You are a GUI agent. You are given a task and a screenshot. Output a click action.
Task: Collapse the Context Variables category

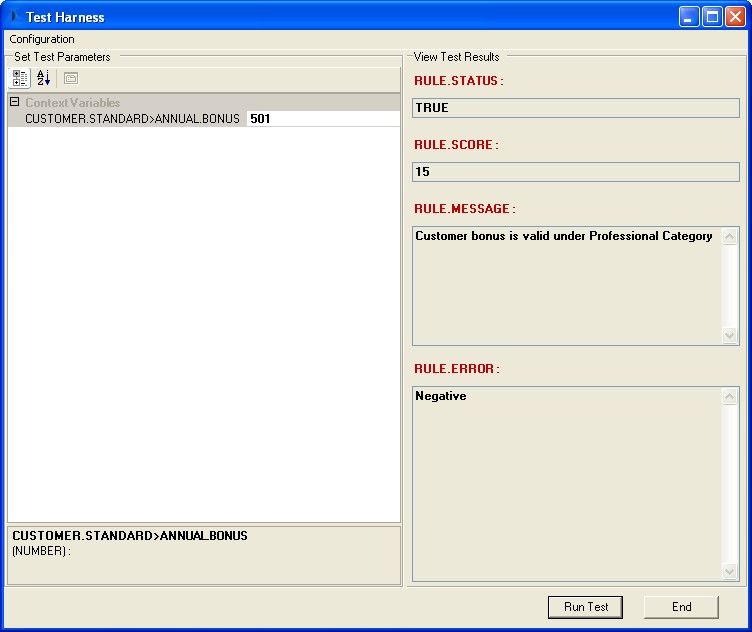pos(15,102)
